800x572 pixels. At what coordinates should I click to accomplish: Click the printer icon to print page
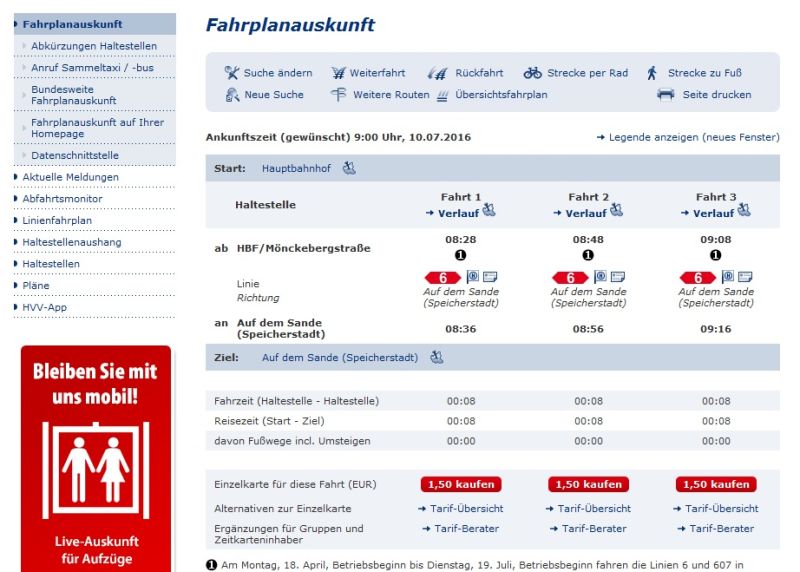pyautogui.click(x=666, y=95)
